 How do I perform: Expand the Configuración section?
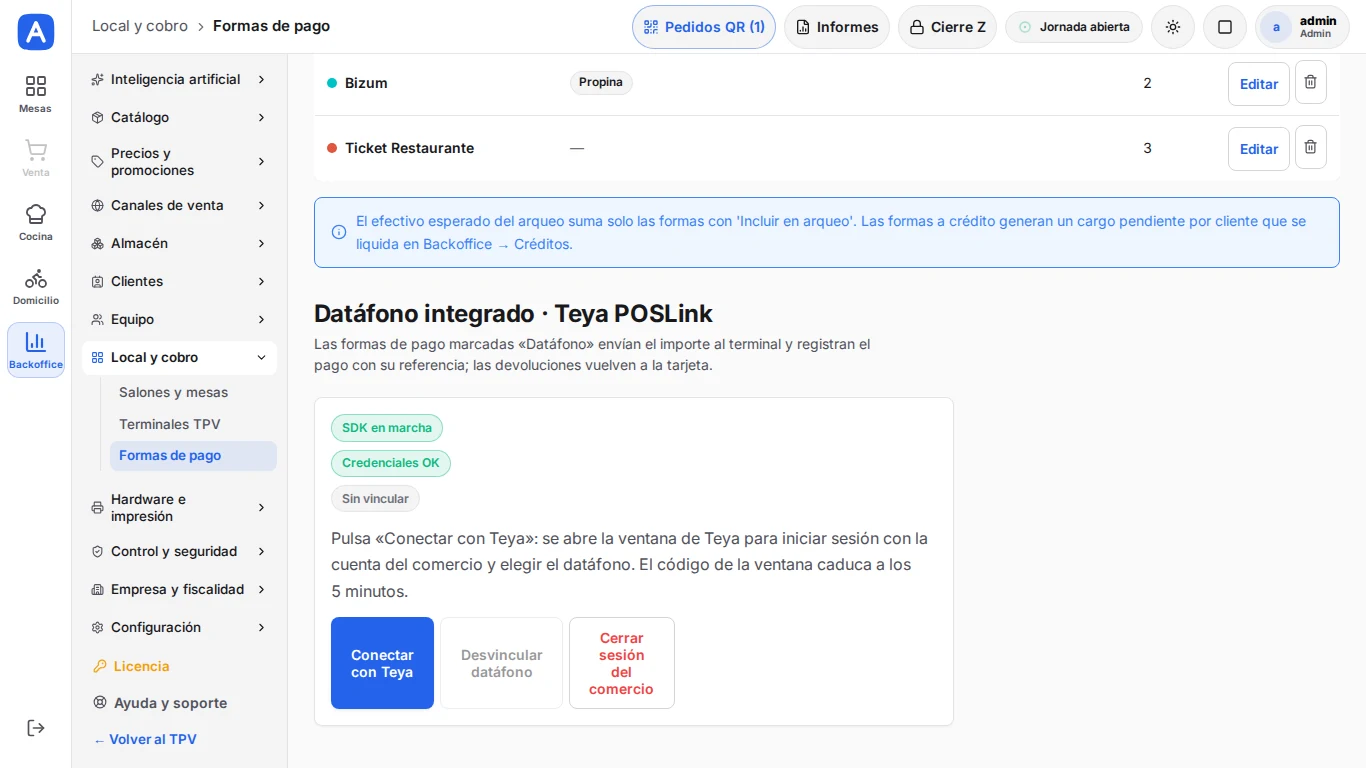point(179,627)
